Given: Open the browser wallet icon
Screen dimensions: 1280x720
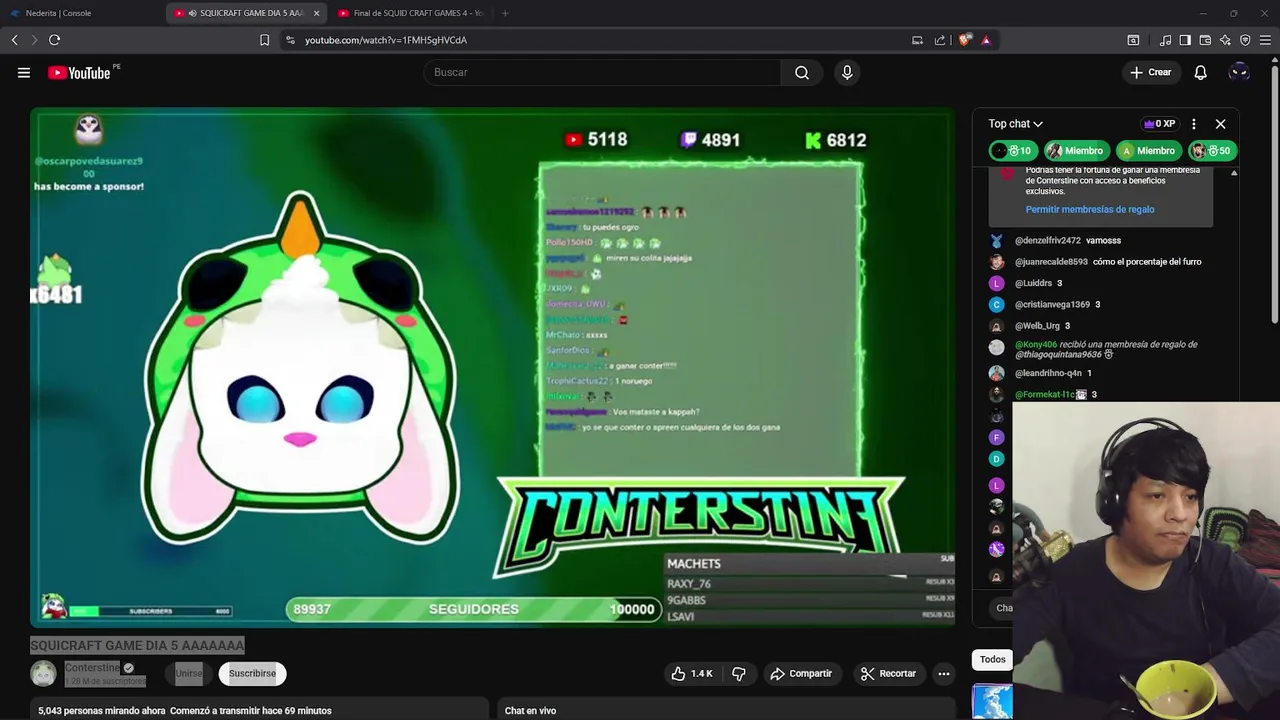Looking at the screenshot, I should pyautogui.click(x=1205, y=40).
